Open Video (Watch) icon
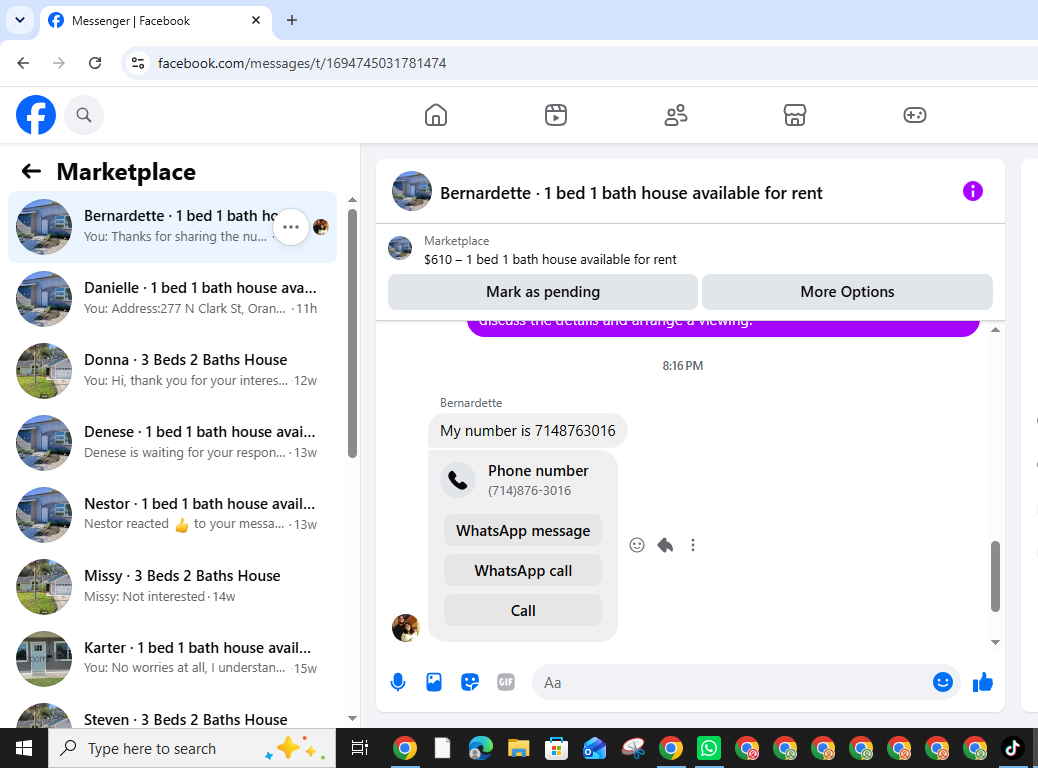 (555, 115)
